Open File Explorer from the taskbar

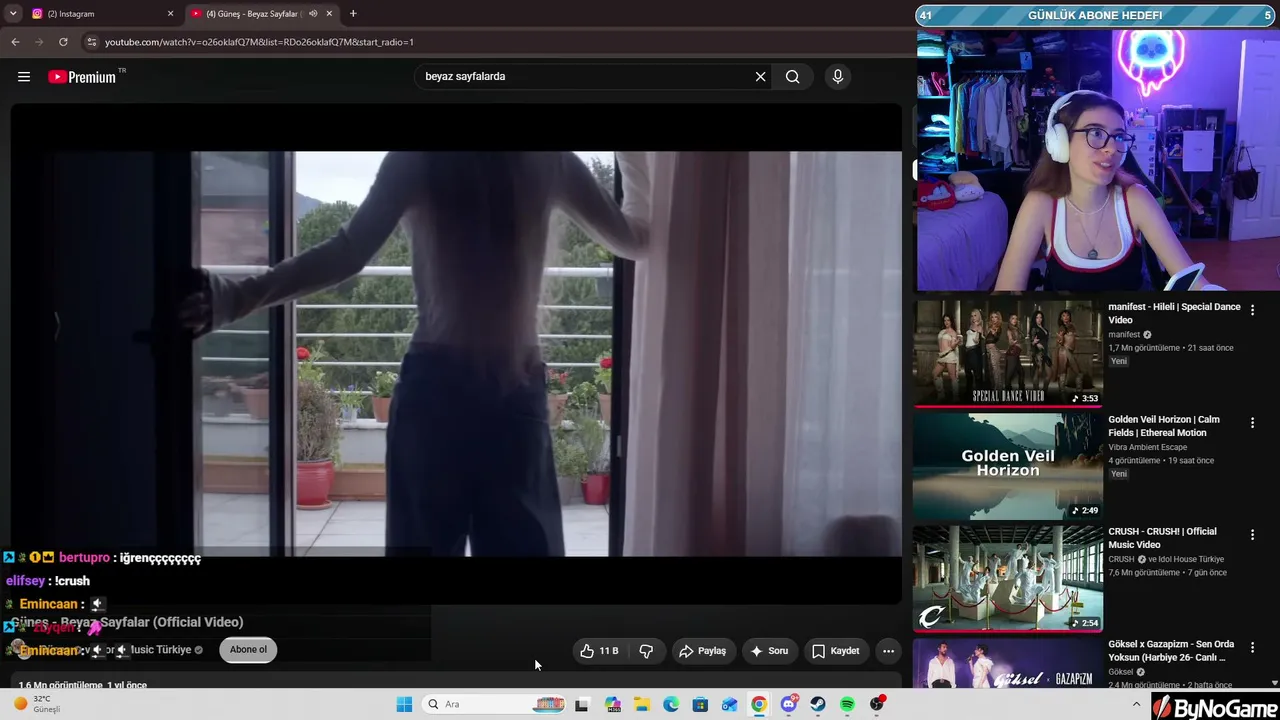642,704
